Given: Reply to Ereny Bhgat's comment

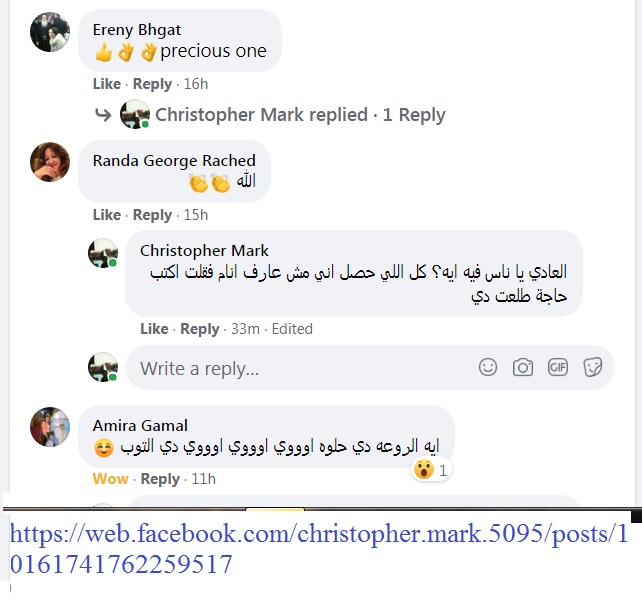Looking at the screenshot, I should (x=152, y=84).
